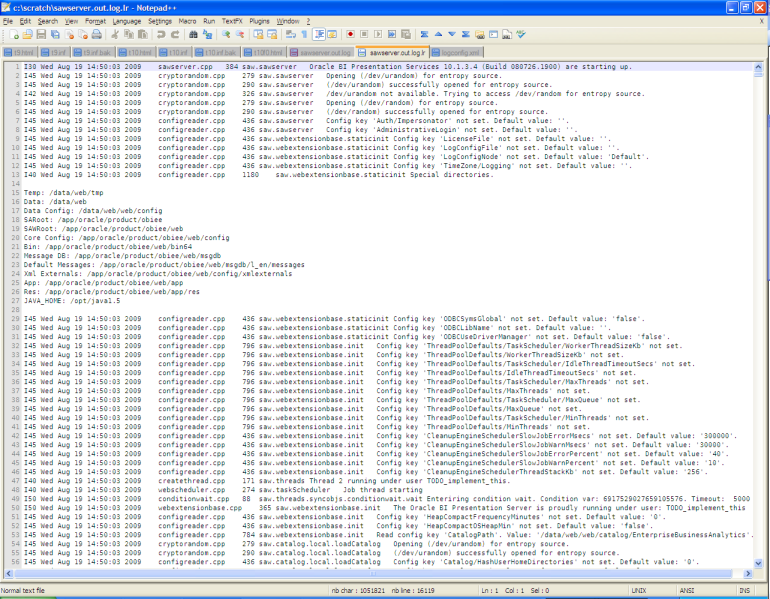Click the Save file toolbar icon
Image resolution: width=770 pixels, height=599 pixels.
coord(39,35)
